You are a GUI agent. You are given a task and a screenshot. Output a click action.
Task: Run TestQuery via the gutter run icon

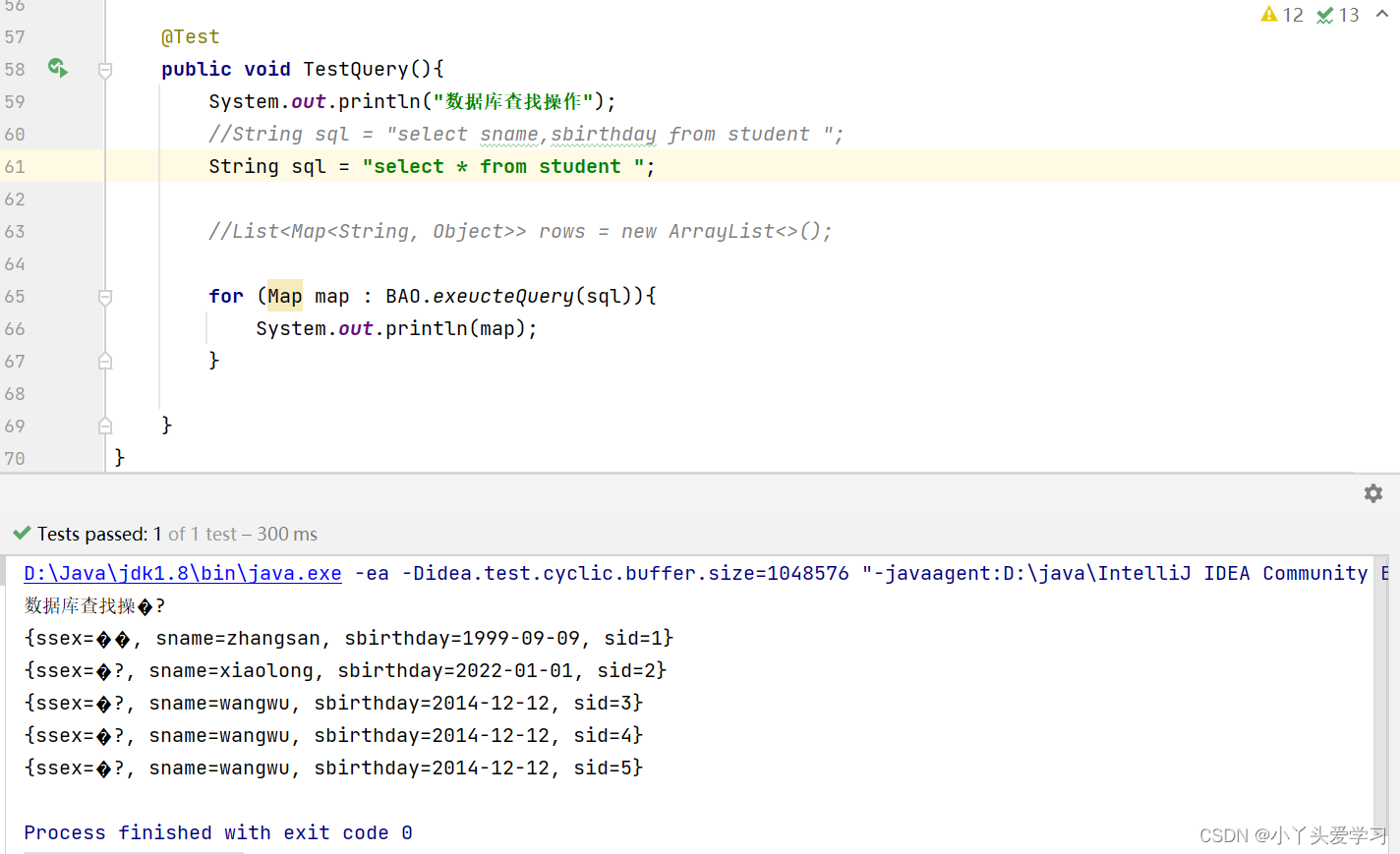[x=58, y=68]
